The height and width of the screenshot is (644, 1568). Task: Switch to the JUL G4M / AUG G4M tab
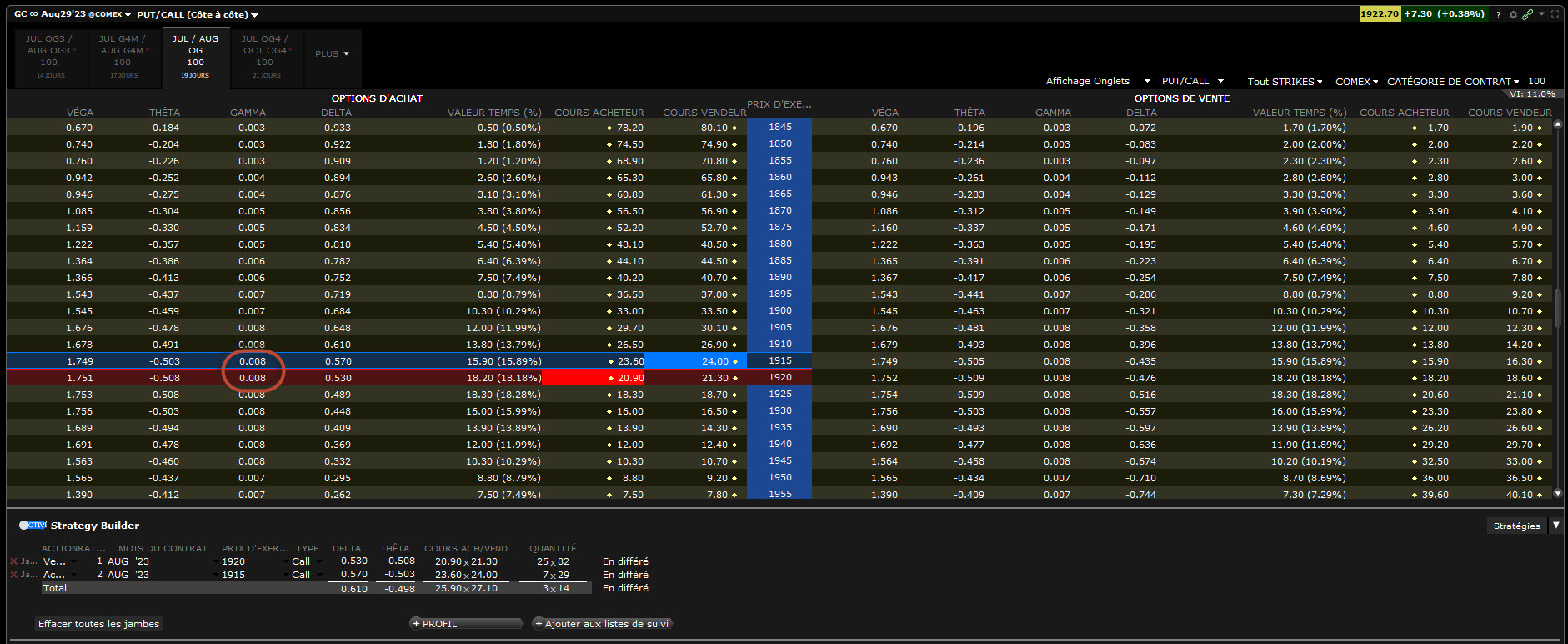pos(123,57)
